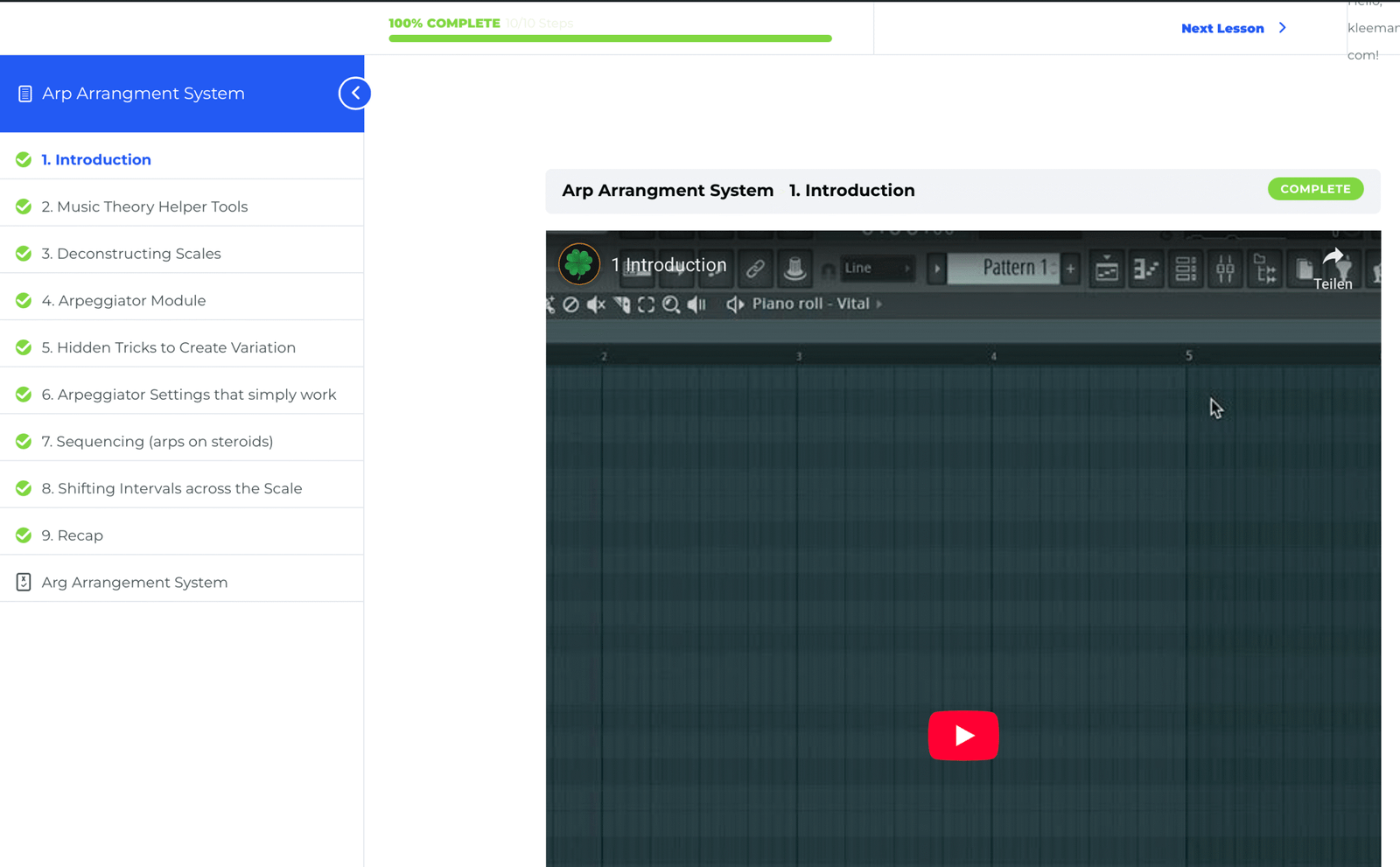This screenshot has width=1400, height=867.
Task: Click the checkmark beside Arpeggiator Module lesson
Action: coord(24,300)
